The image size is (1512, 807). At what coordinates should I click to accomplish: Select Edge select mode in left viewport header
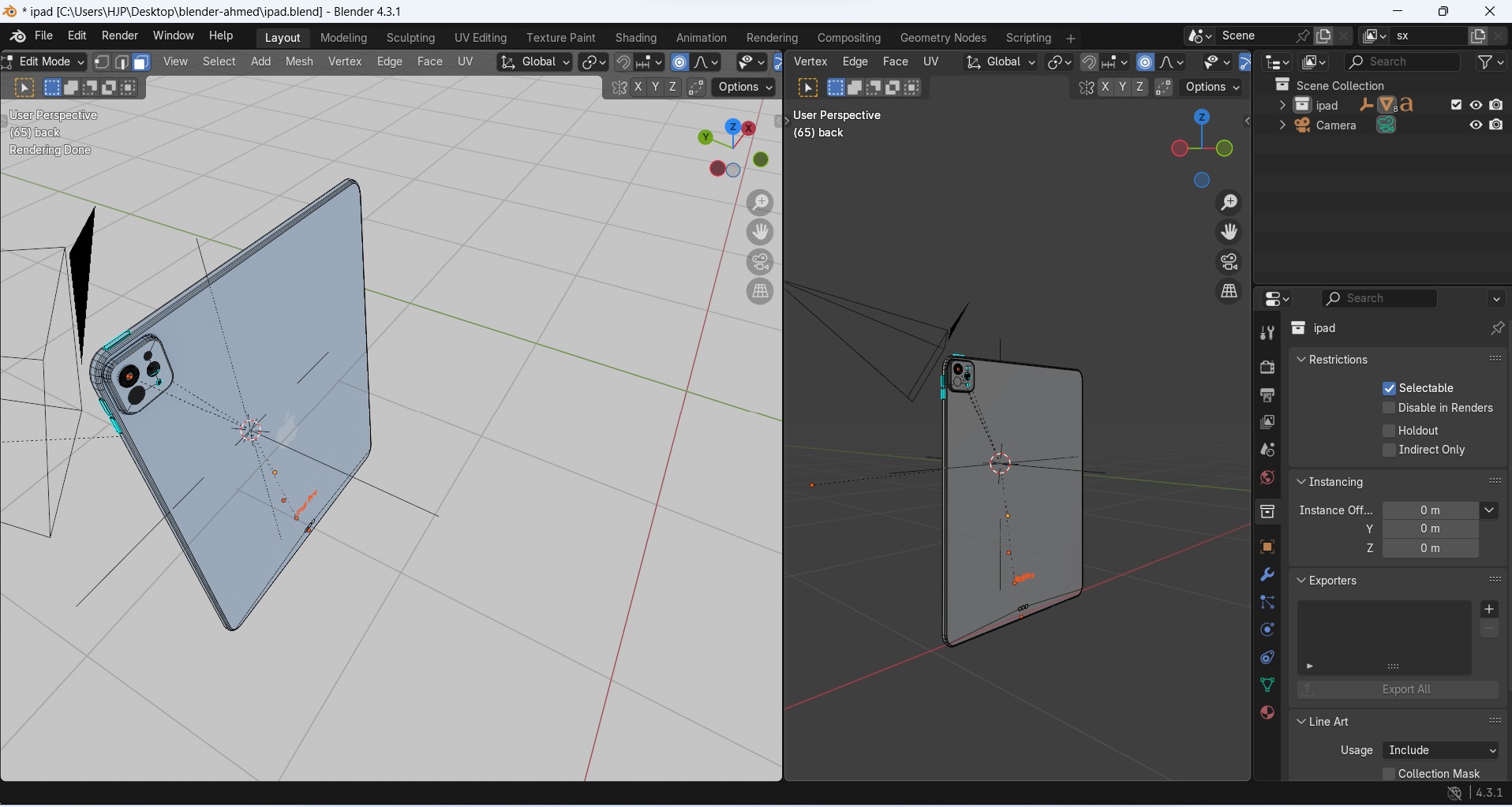click(122, 62)
